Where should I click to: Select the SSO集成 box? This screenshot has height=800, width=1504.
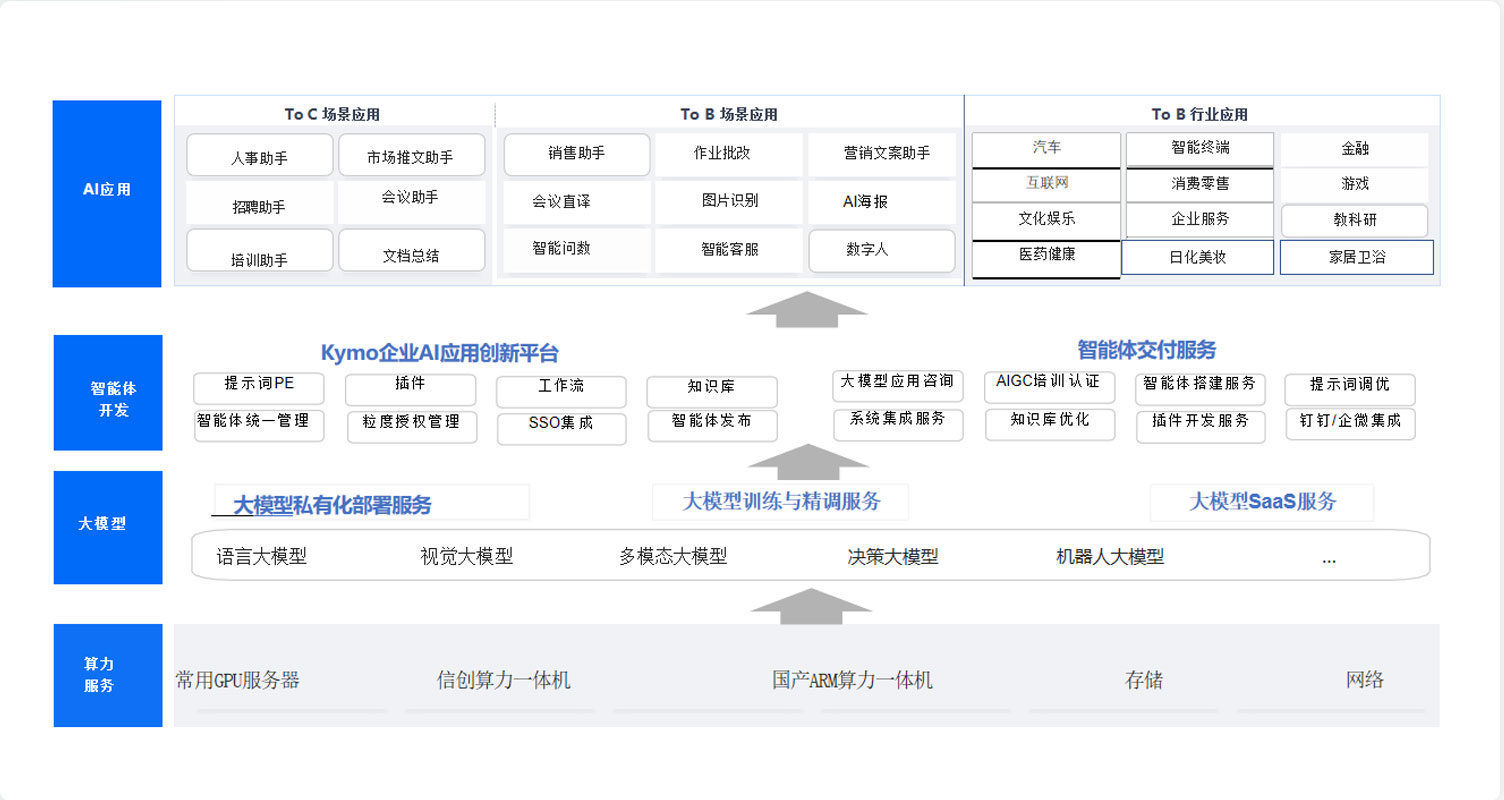click(x=560, y=425)
